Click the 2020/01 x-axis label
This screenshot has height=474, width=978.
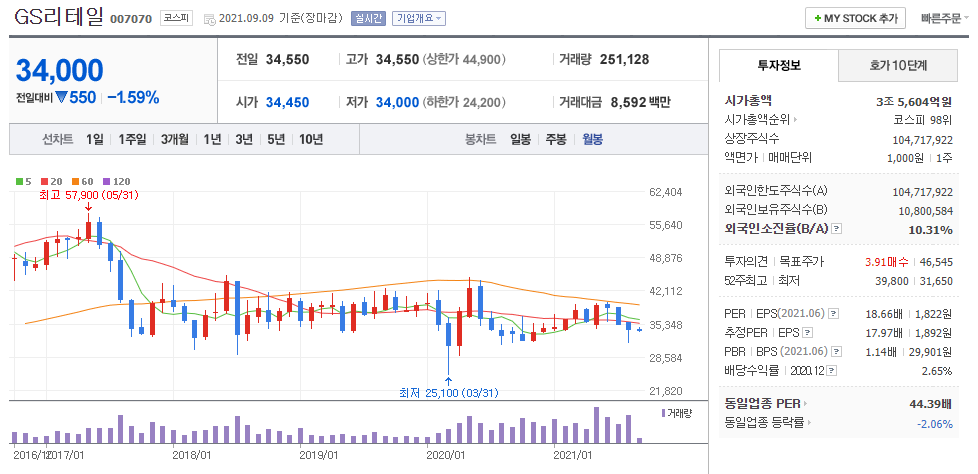coord(445,455)
